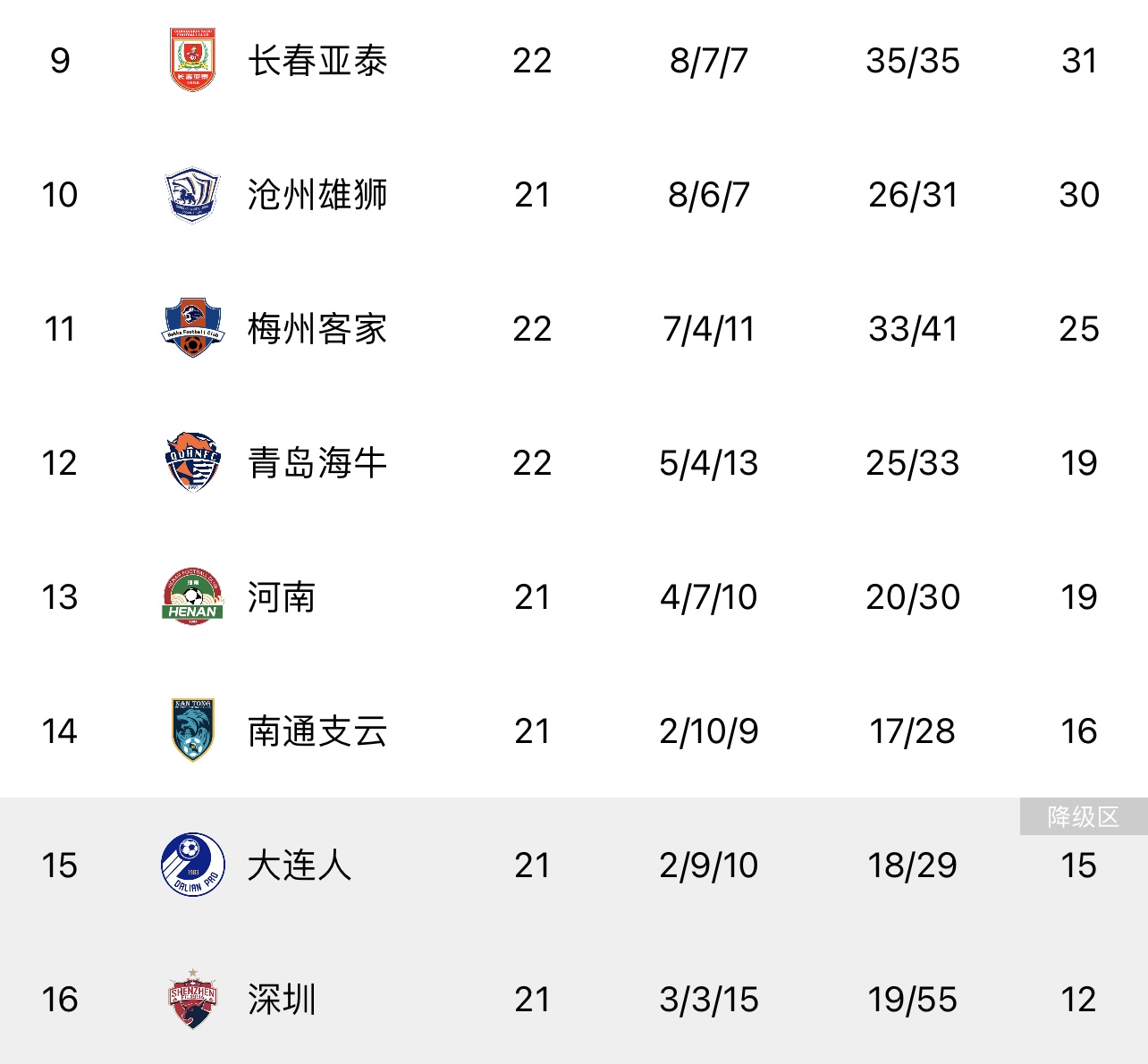Viewport: 1148px width, 1064px height.
Task: Select the 南通支云 team name
Action: [x=317, y=731]
